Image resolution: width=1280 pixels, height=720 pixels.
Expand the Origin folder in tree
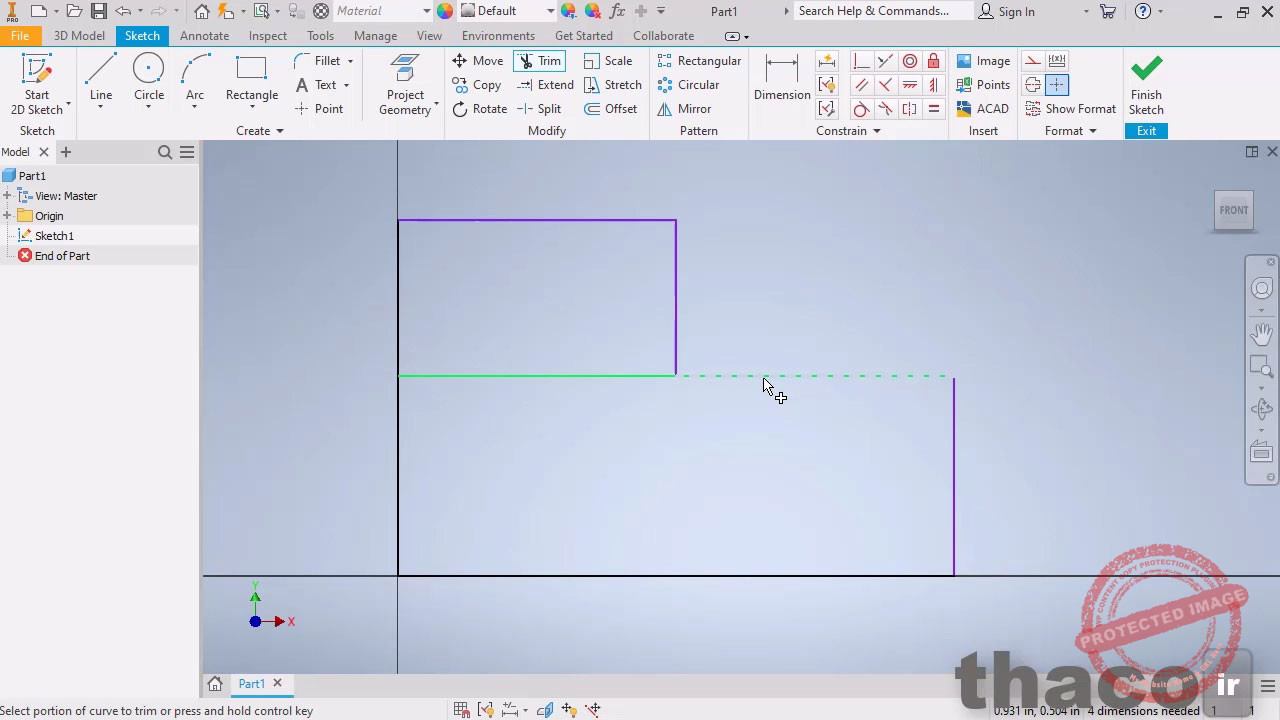coord(7,216)
